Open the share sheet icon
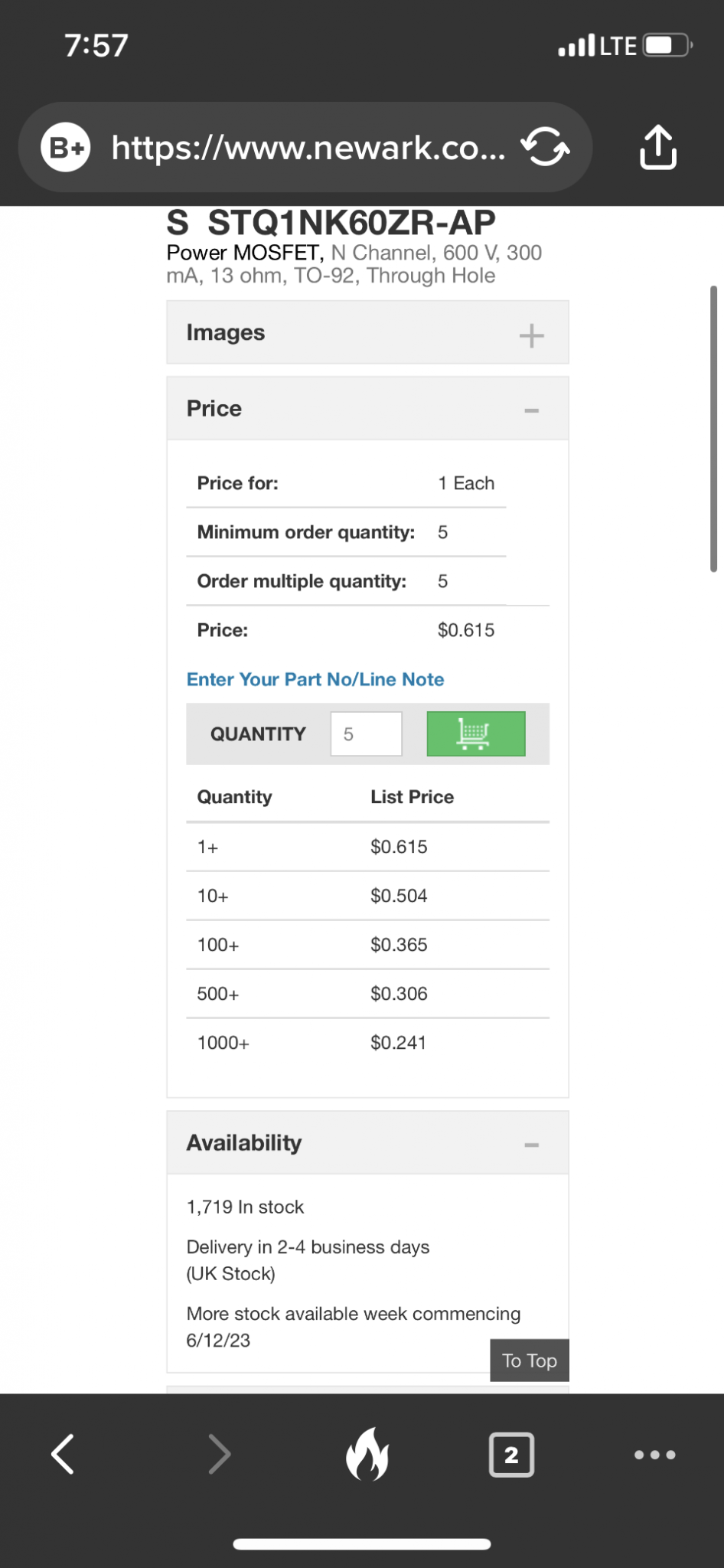 pos(658,147)
